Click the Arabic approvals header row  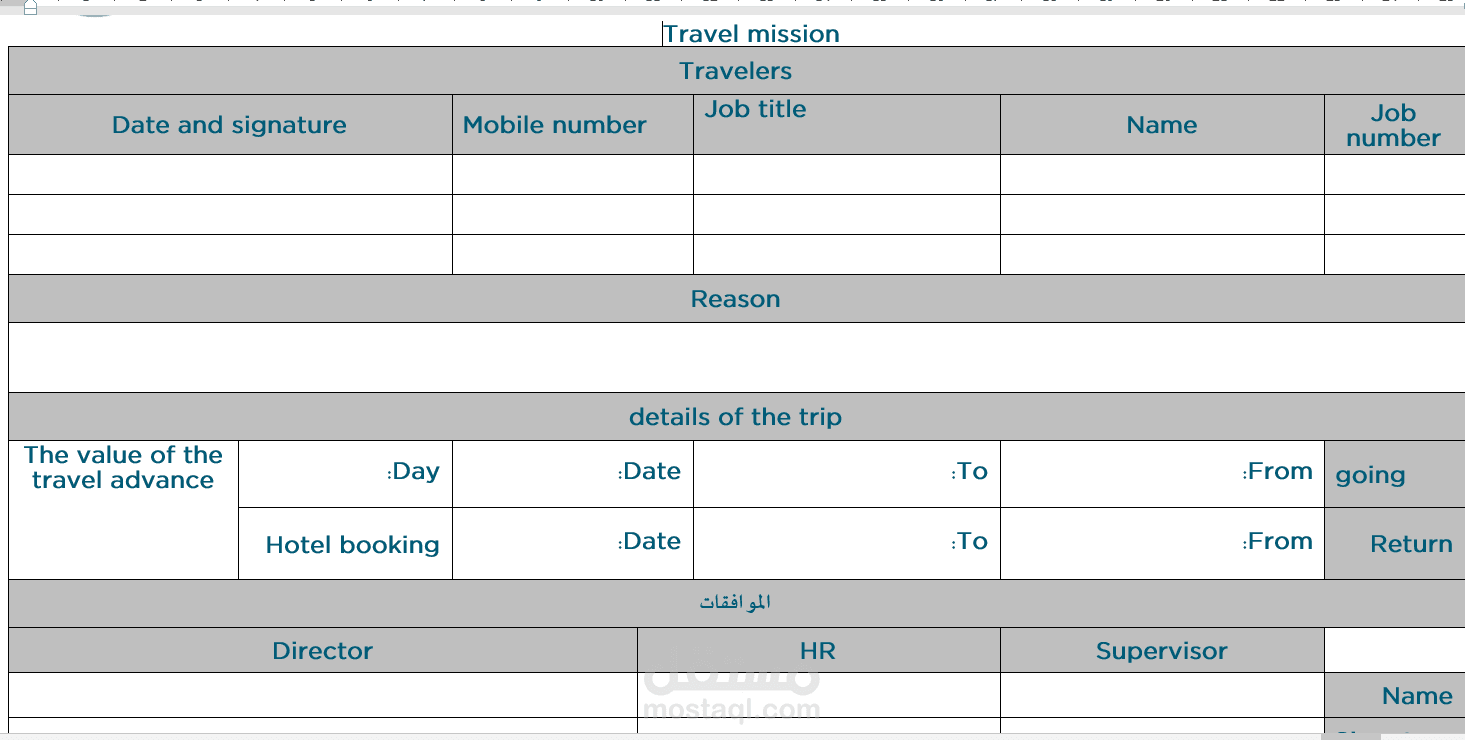(736, 603)
